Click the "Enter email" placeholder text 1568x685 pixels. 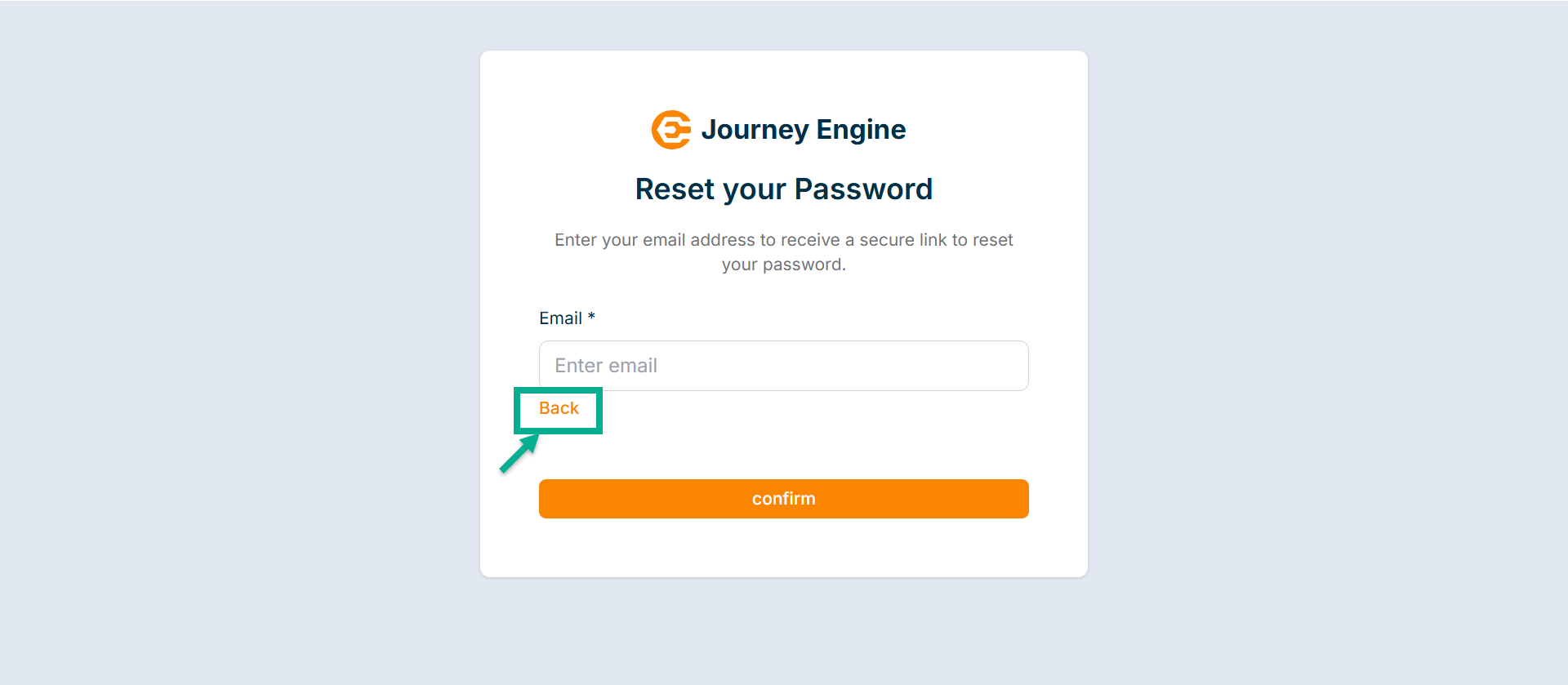[606, 366]
